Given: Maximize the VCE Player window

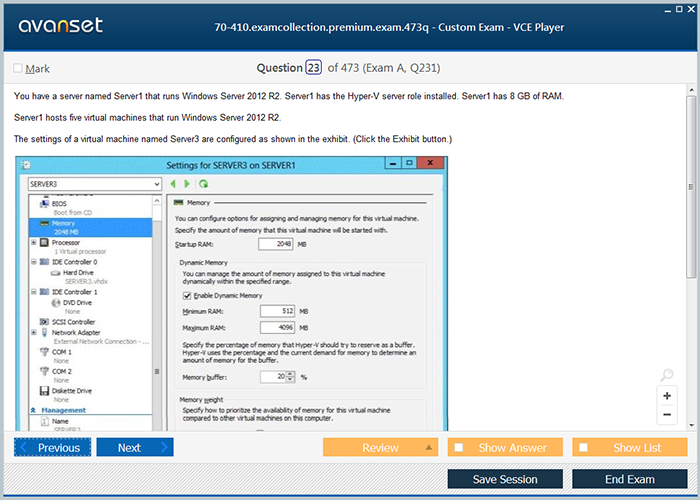Looking at the screenshot, I should click(679, 9).
